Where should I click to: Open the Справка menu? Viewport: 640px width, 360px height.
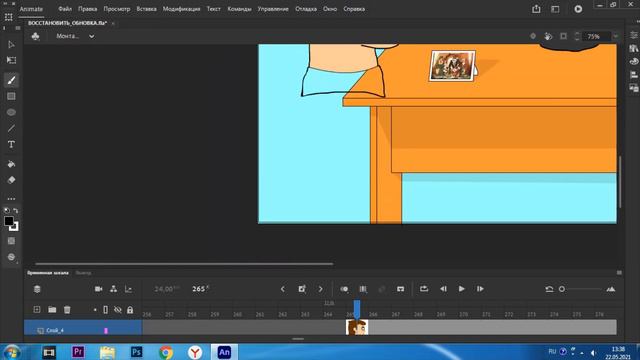click(354, 9)
